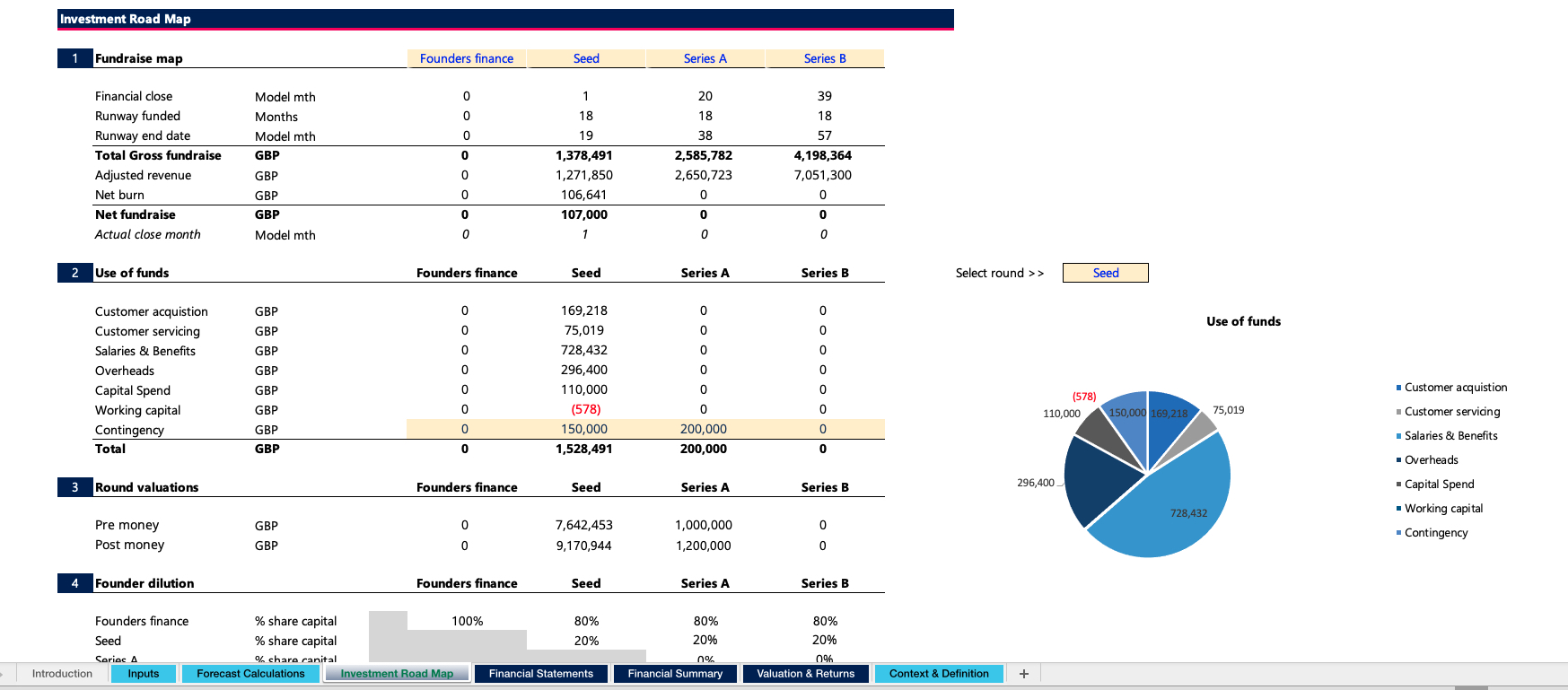This screenshot has width=1568, height=690.
Task: Select Series B gross fundraise 4,198,364
Action: 823,155
